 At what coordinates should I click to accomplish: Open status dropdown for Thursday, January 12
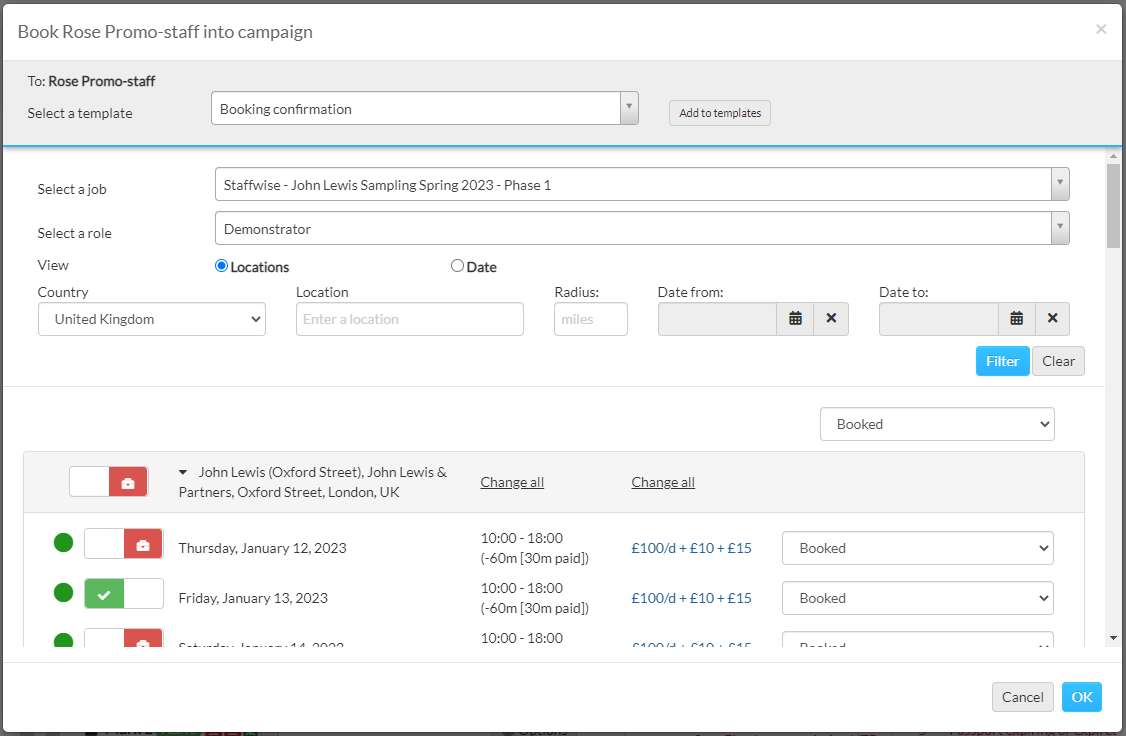point(917,548)
